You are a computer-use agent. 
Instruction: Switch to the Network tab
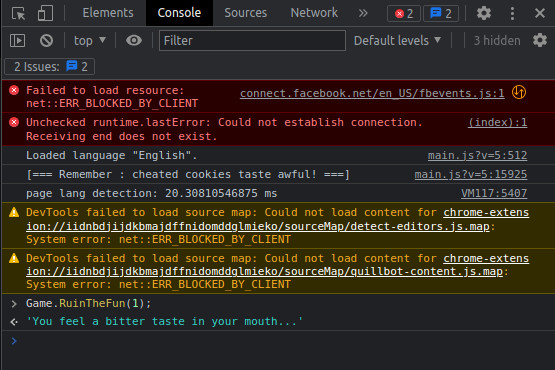(314, 13)
